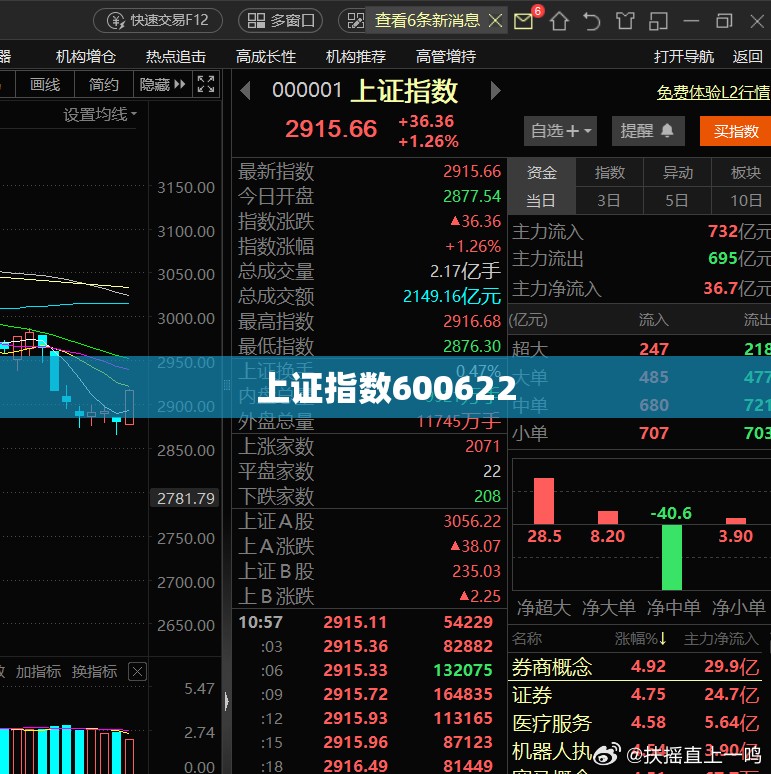Click the green 净中单 bar

pyautogui.click(x=672, y=557)
